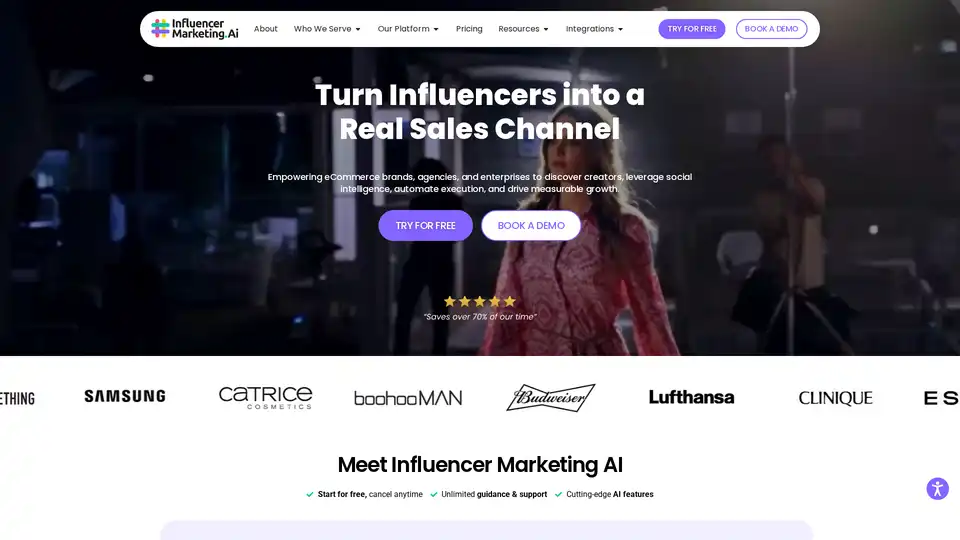Click the "Saves over 70% of our time" quote

(480, 317)
